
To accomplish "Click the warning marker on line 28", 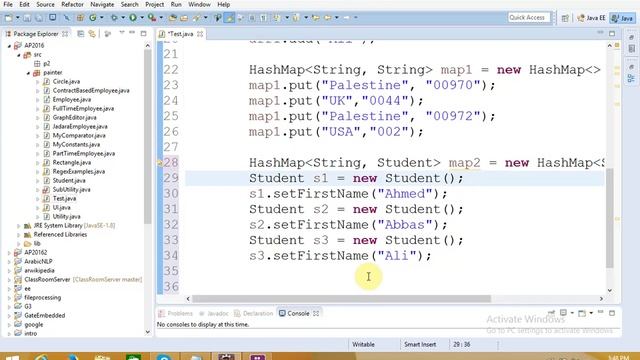I will [160, 163].
